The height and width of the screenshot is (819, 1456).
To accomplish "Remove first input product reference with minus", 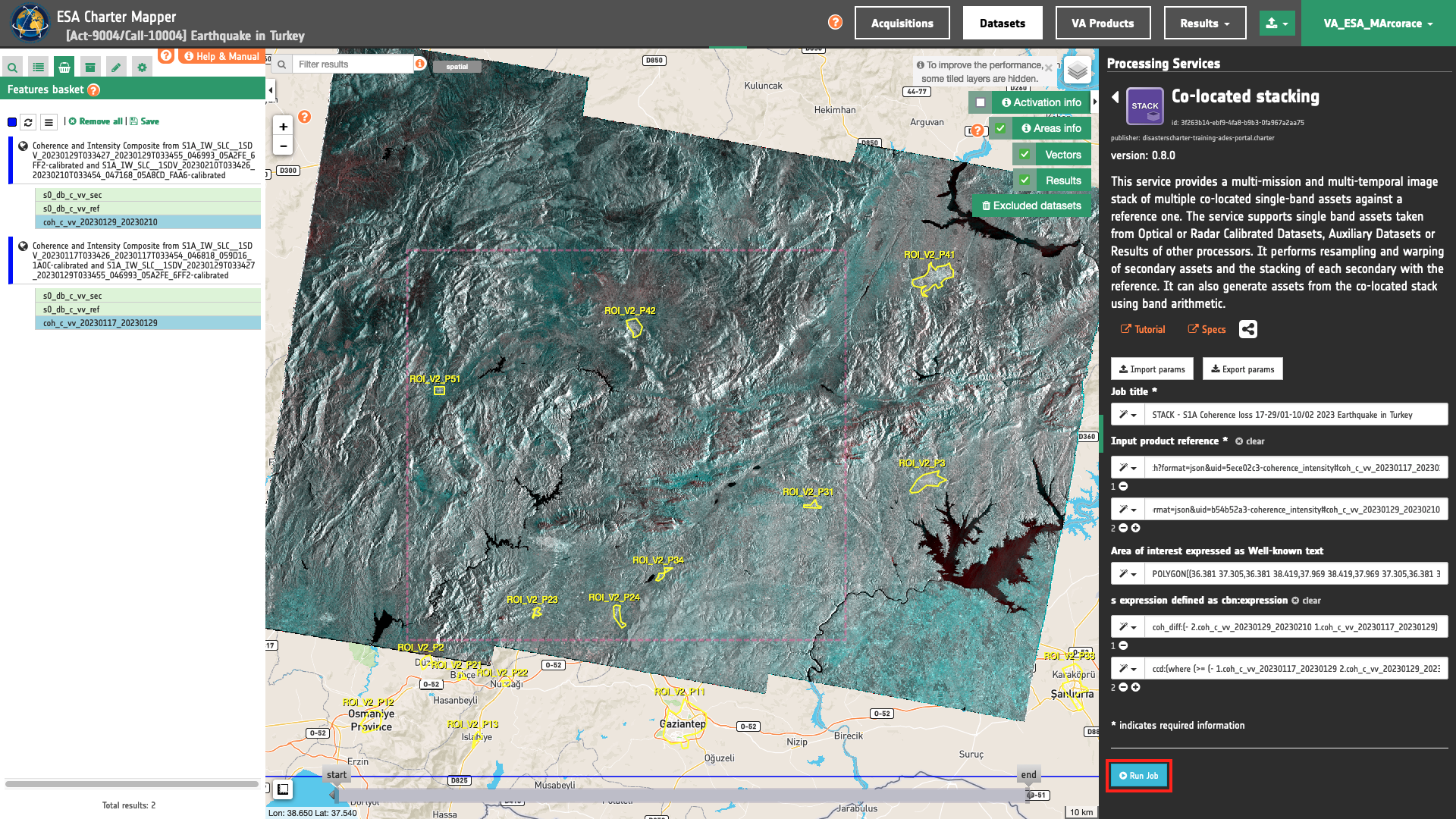I will pos(1124,486).
